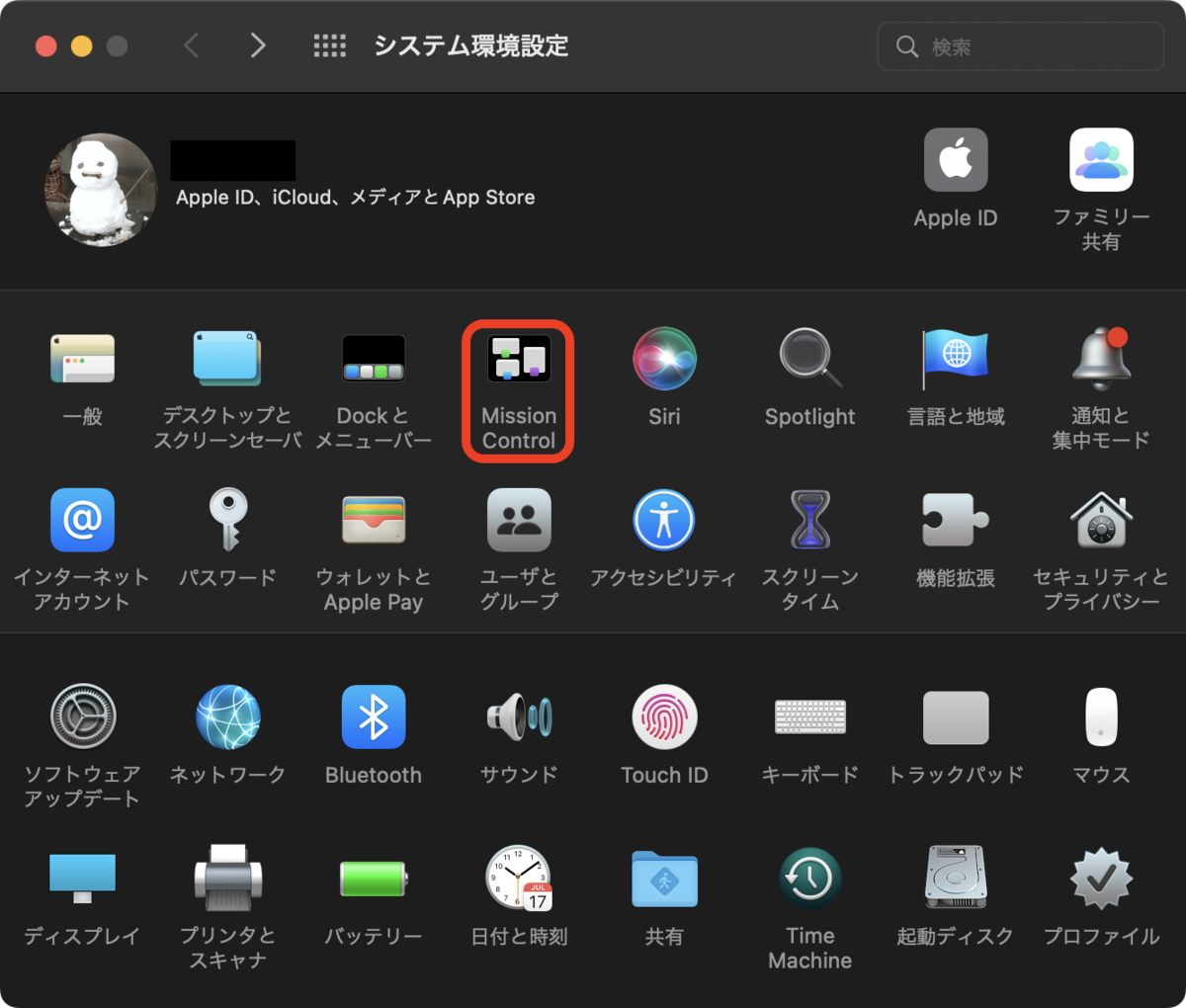Open ユーザとグループ preferences
The height and width of the screenshot is (1008, 1186).
[x=519, y=520]
